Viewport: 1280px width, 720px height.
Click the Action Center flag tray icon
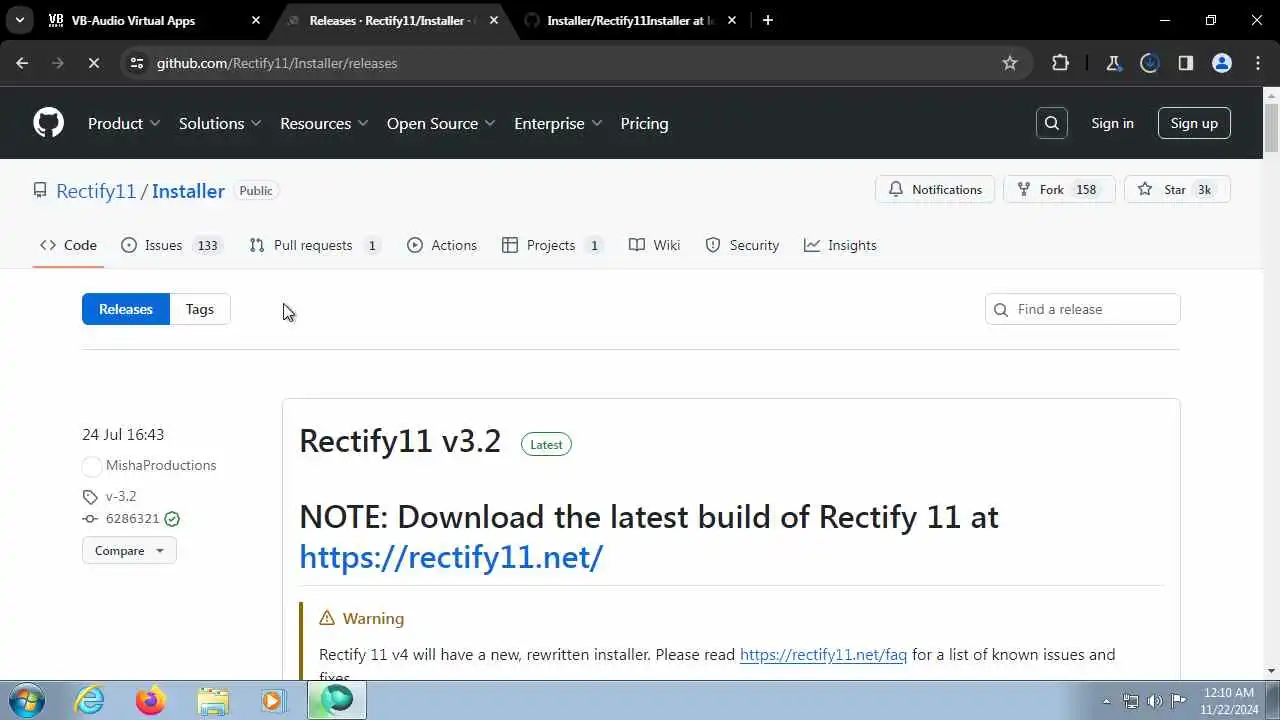point(1179,701)
